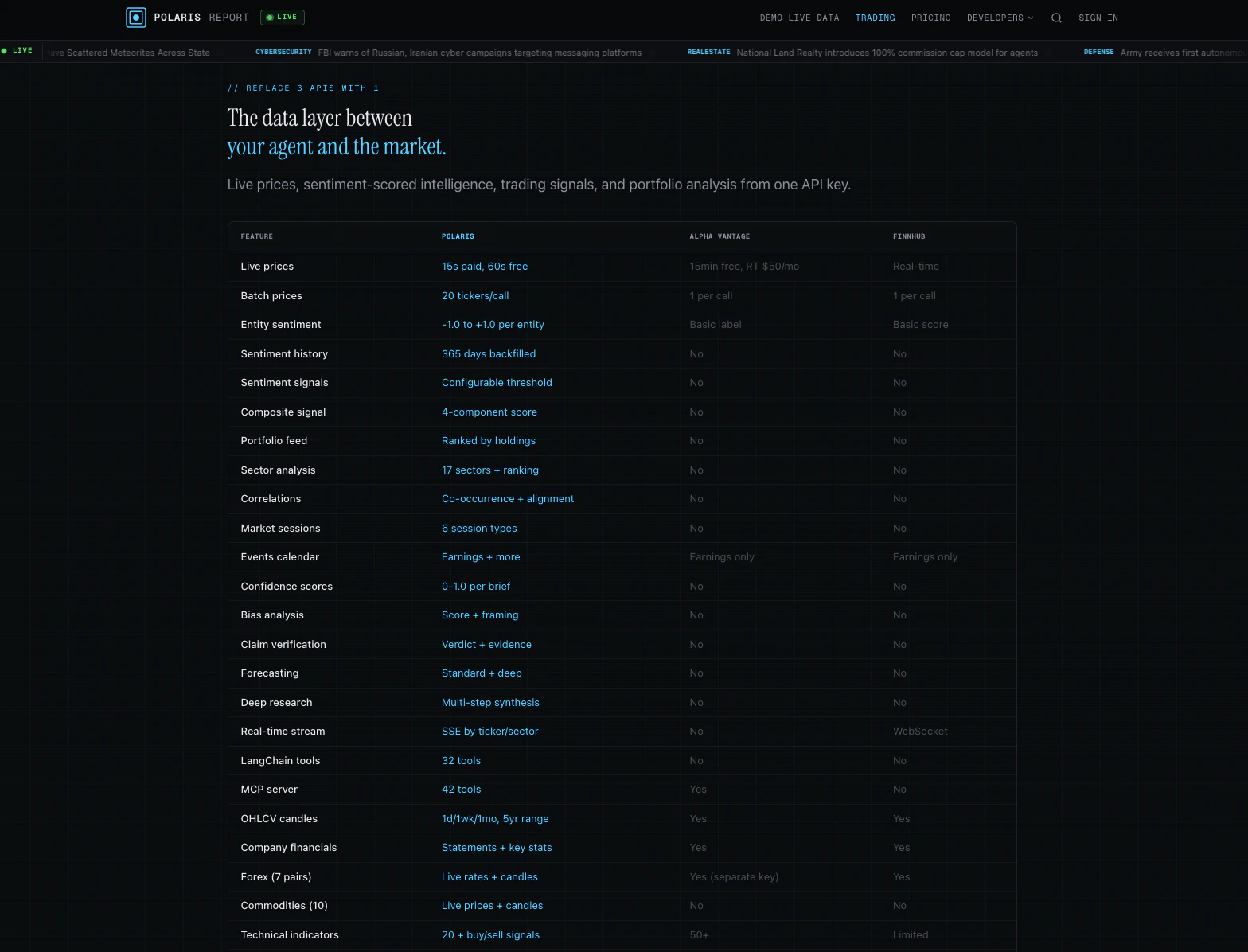This screenshot has width=1248, height=952.
Task: Open Demo Live Data page
Action: pyautogui.click(x=799, y=18)
